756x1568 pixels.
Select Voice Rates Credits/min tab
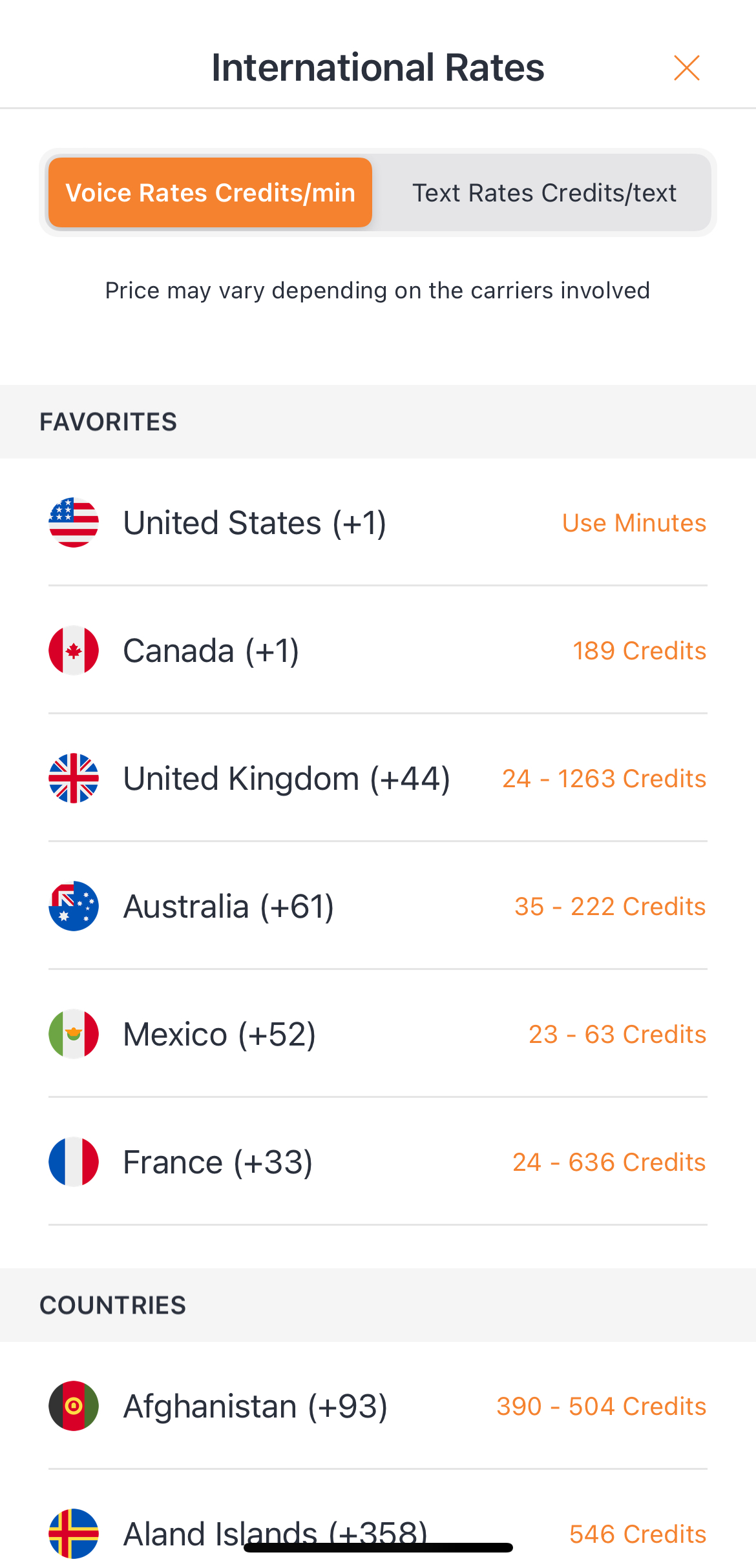210,192
